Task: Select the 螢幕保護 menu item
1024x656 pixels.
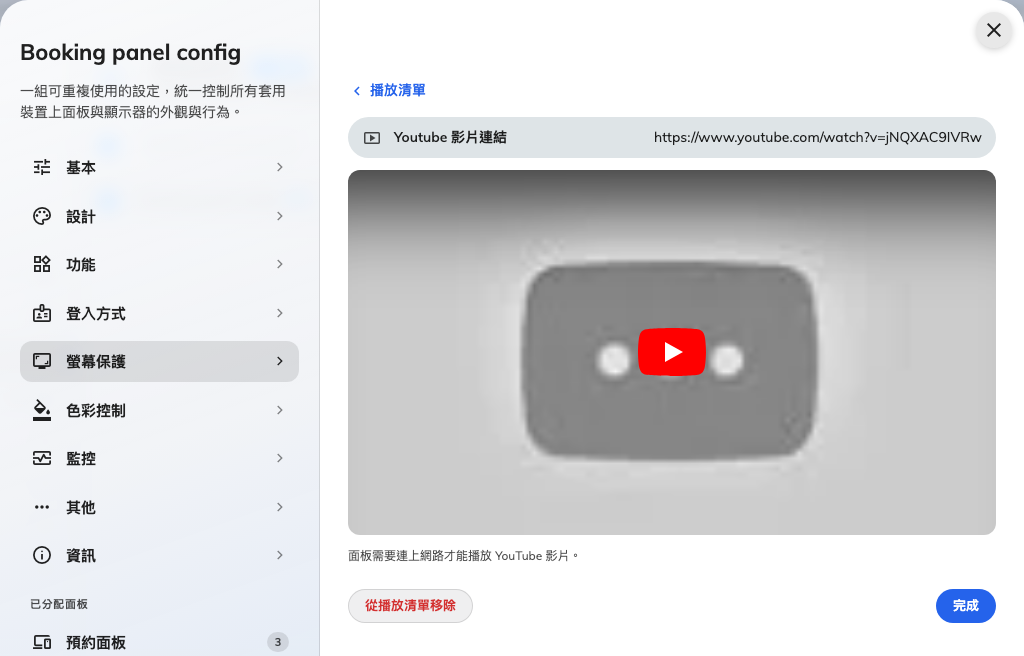Action: pyautogui.click(x=159, y=361)
